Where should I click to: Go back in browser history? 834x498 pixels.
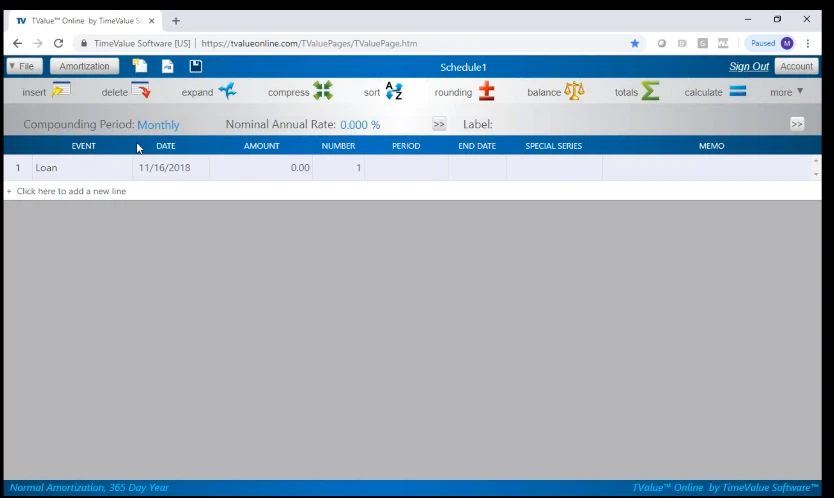[17, 43]
